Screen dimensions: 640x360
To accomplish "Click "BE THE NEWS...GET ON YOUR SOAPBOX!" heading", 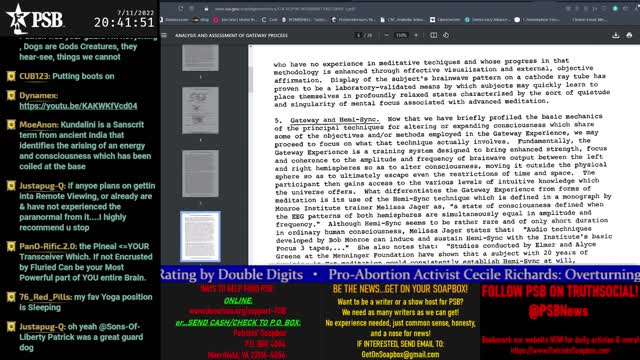I will pyautogui.click(x=400, y=289).
